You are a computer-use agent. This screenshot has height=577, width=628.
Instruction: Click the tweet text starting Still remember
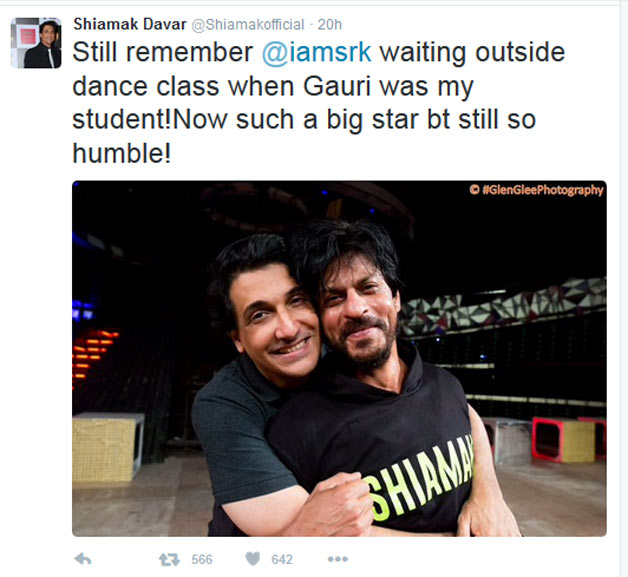coord(319,103)
